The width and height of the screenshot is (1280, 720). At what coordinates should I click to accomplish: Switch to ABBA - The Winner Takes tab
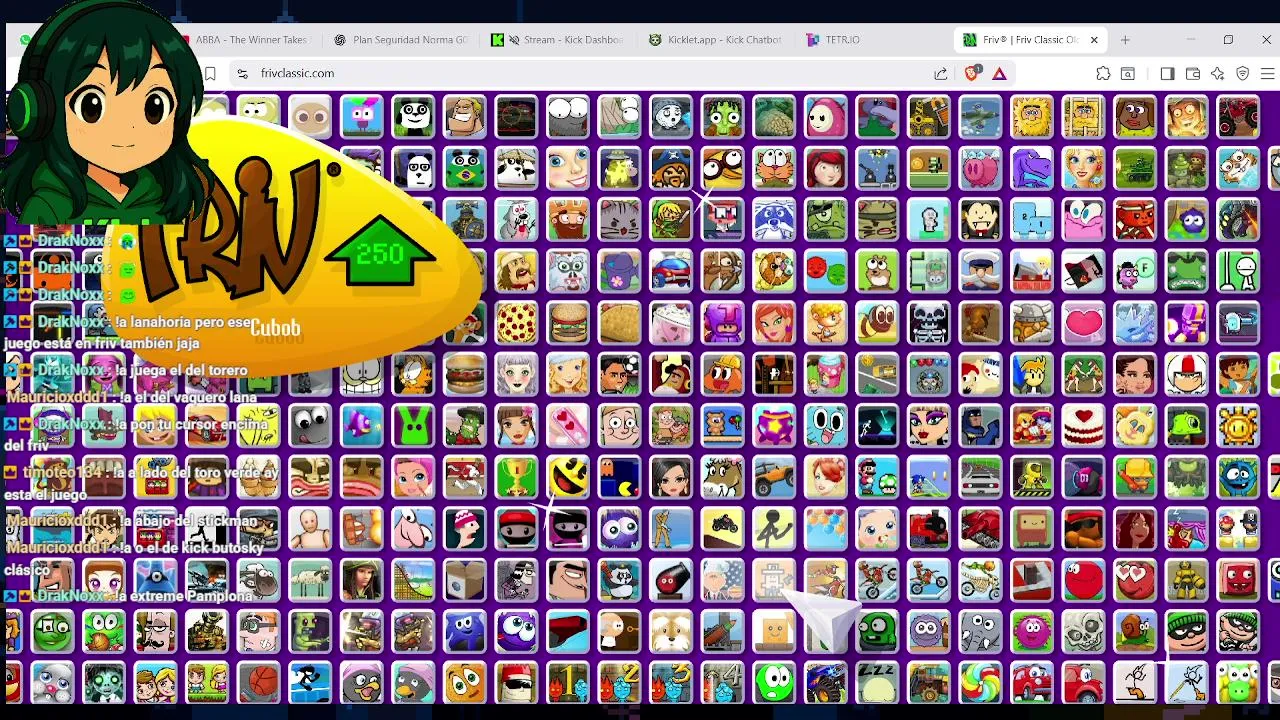(x=247, y=40)
